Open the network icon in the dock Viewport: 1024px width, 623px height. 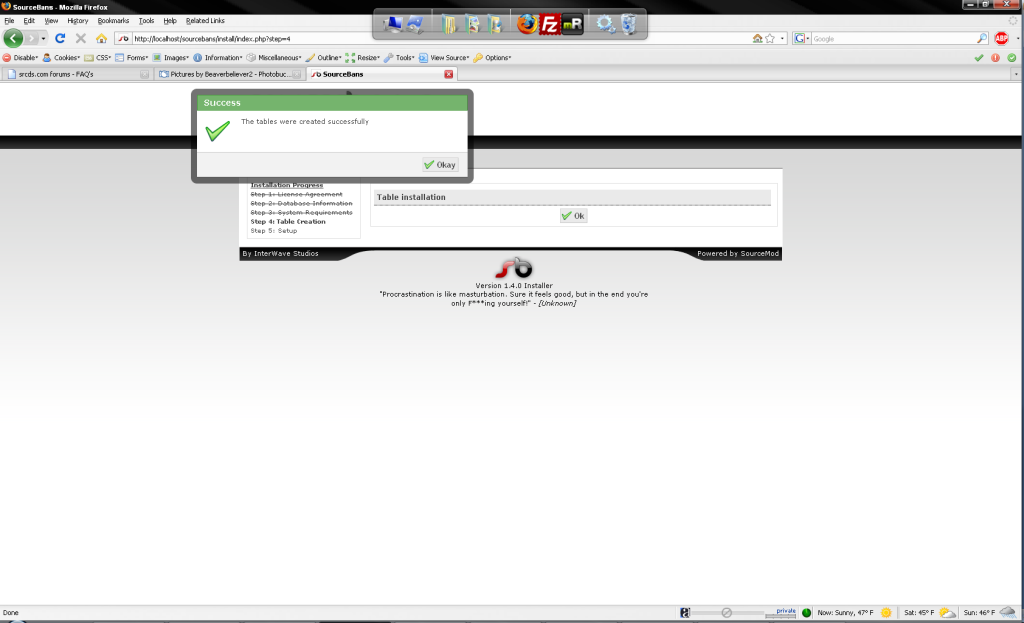coord(415,24)
